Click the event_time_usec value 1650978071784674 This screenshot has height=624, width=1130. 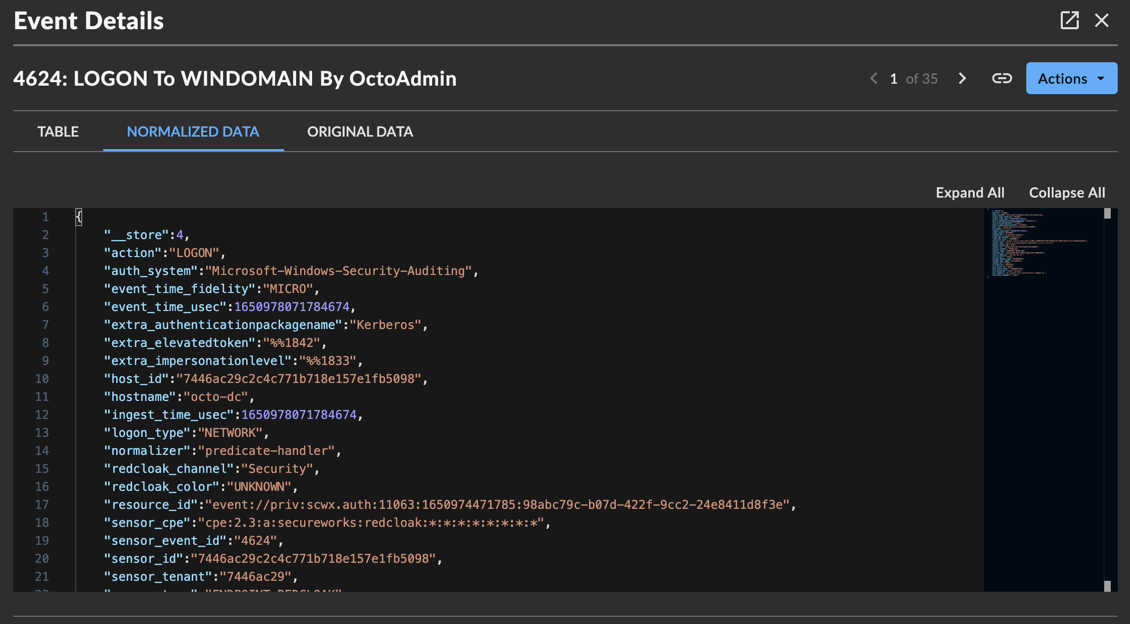coord(292,307)
